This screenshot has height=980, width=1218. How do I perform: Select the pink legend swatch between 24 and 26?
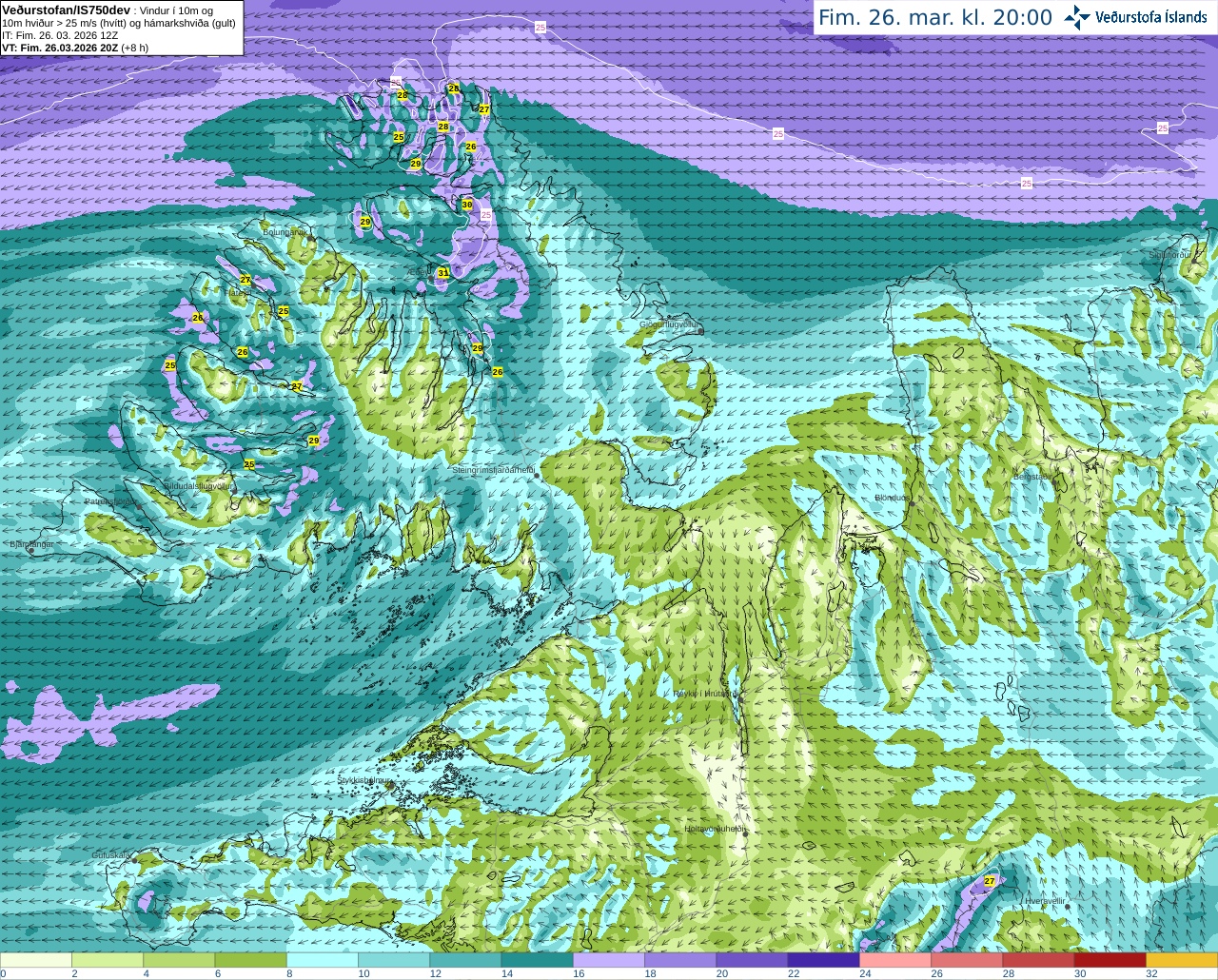894,960
